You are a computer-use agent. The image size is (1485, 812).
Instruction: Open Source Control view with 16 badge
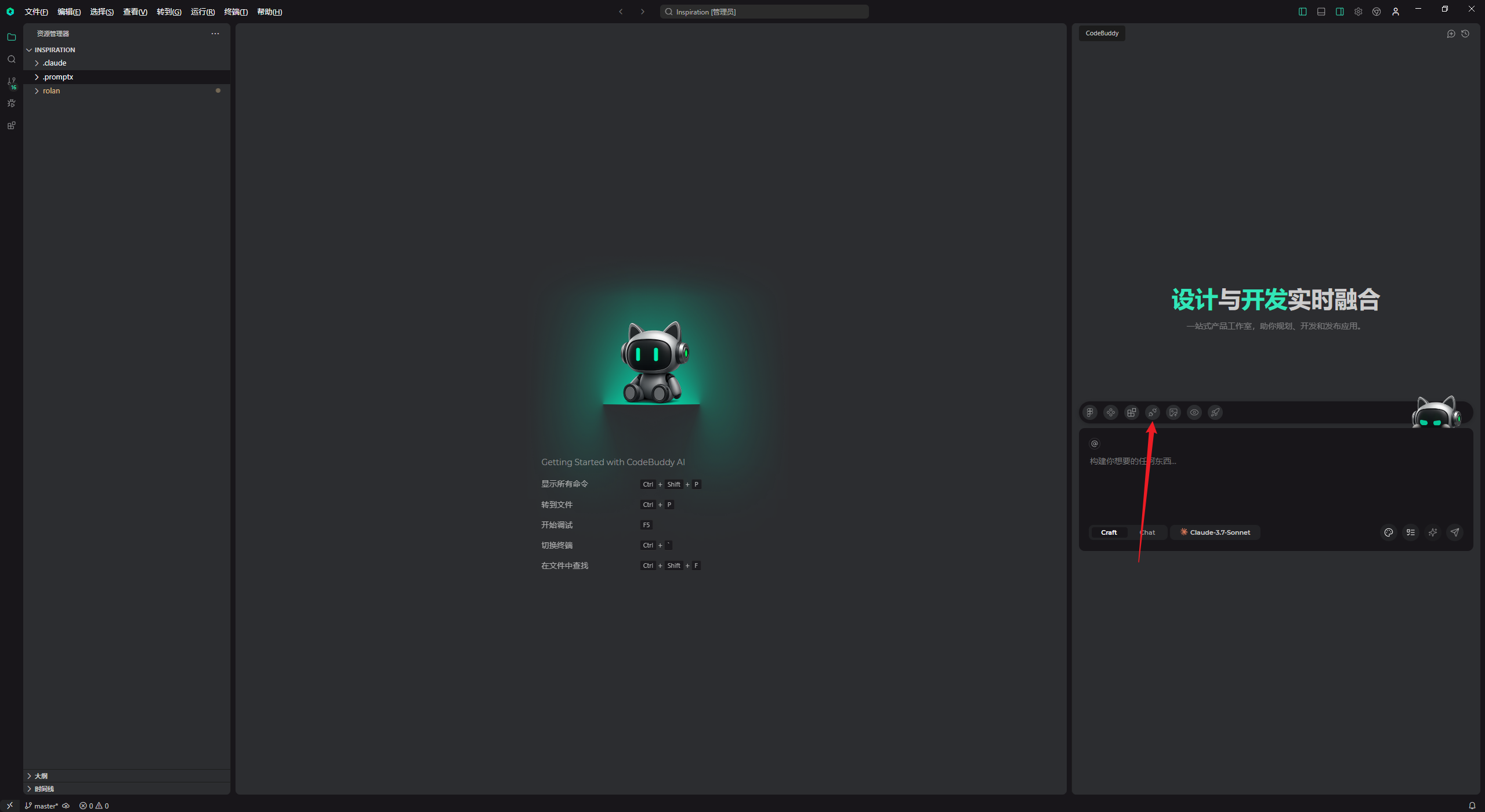(x=11, y=82)
